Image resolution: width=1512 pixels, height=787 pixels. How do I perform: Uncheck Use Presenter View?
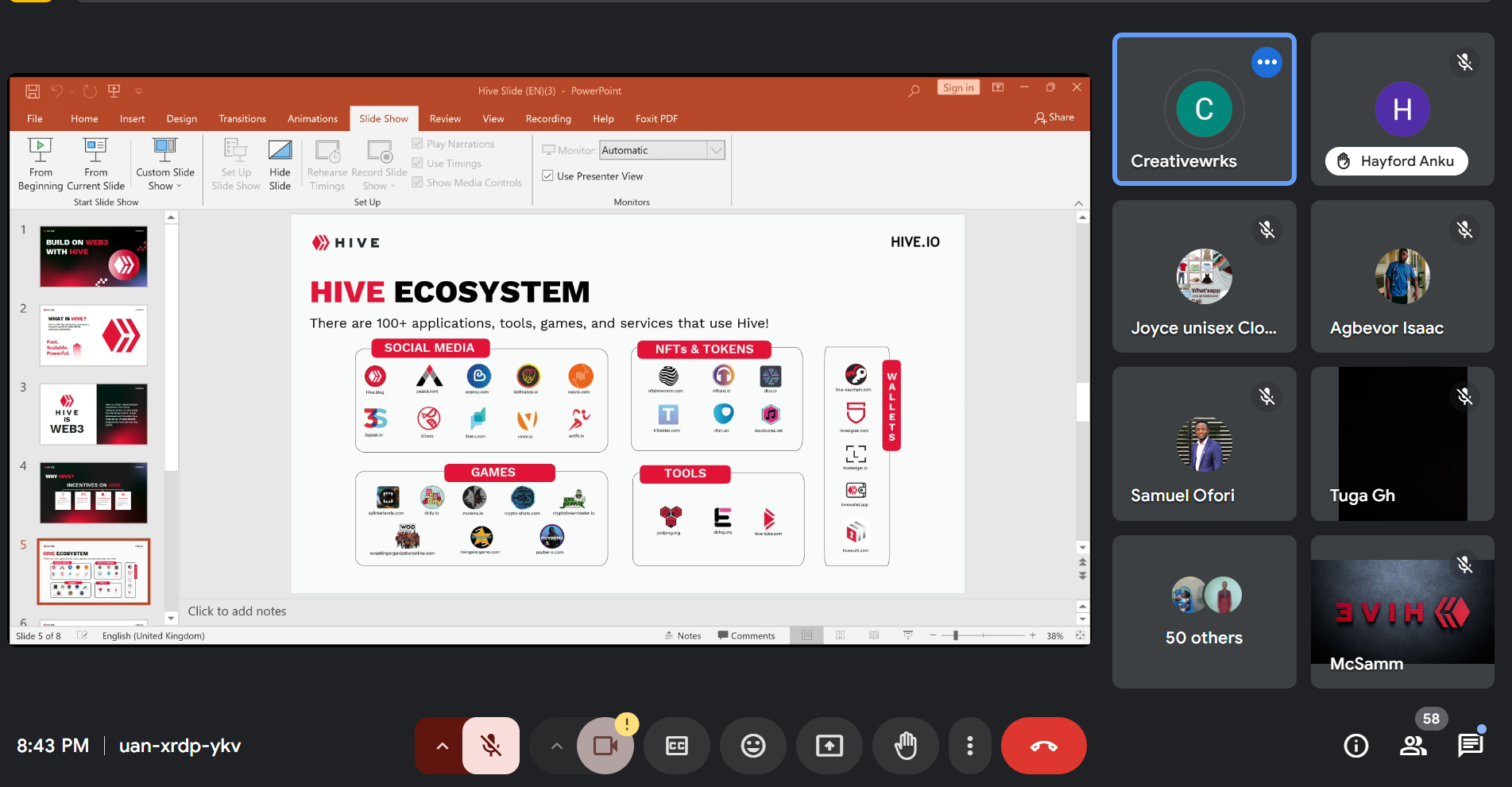click(x=547, y=176)
